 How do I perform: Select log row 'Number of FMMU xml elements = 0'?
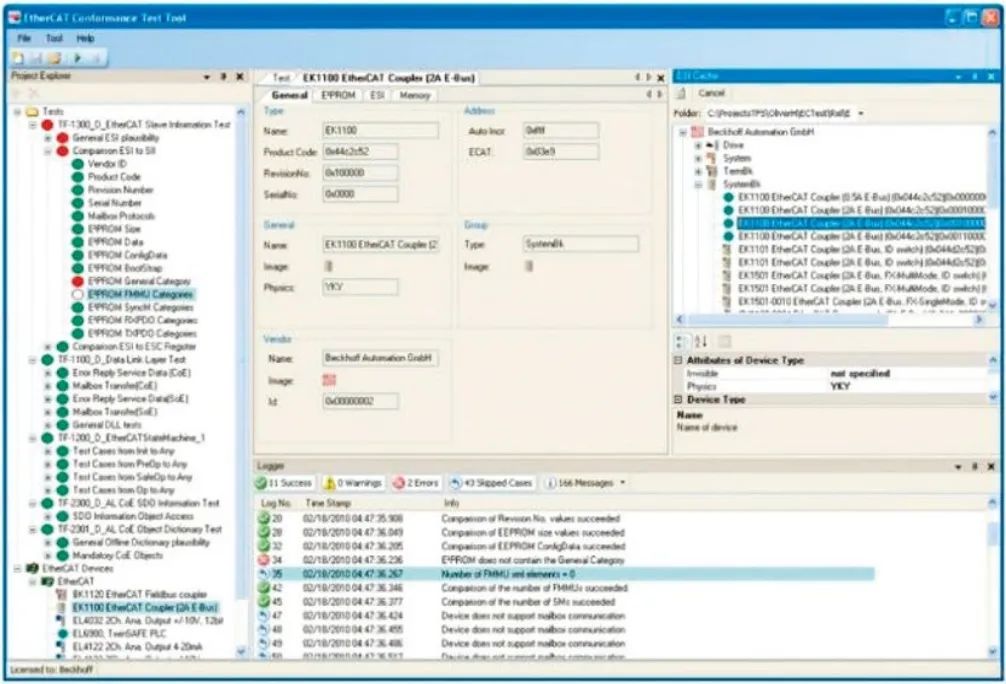coord(565,574)
